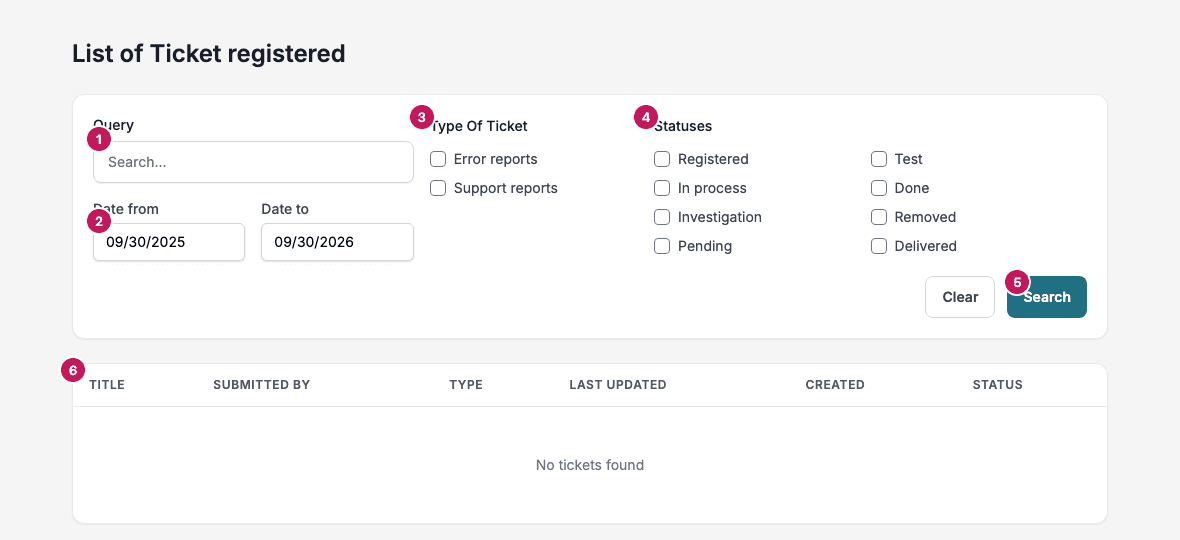
Task: Click the TITLE column header
Action: (x=107, y=385)
